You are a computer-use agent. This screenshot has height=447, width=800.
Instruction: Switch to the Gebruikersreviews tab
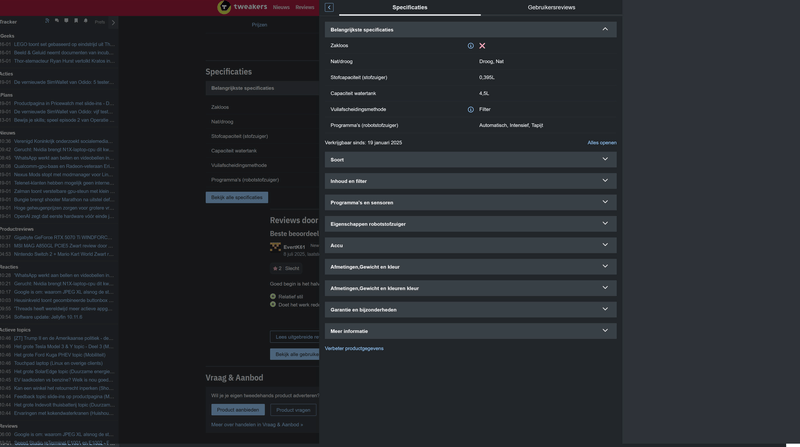[x=551, y=8]
